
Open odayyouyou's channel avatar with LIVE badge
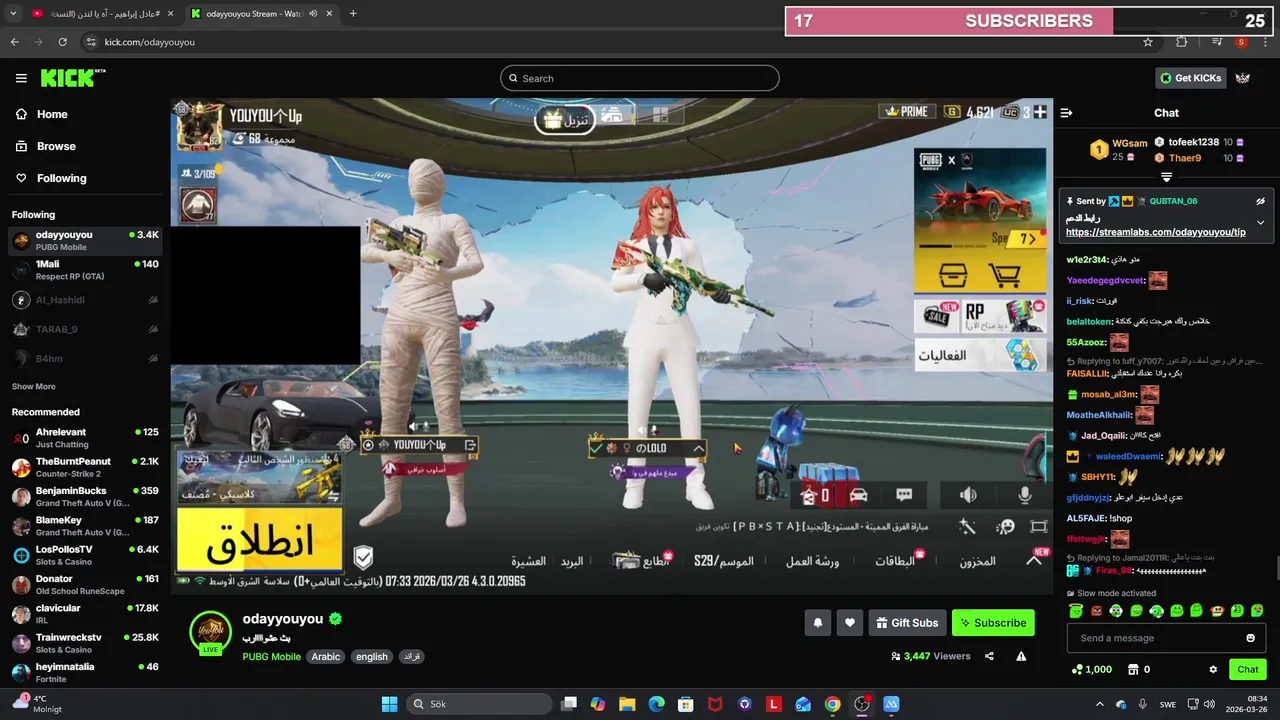[x=211, y=633]
